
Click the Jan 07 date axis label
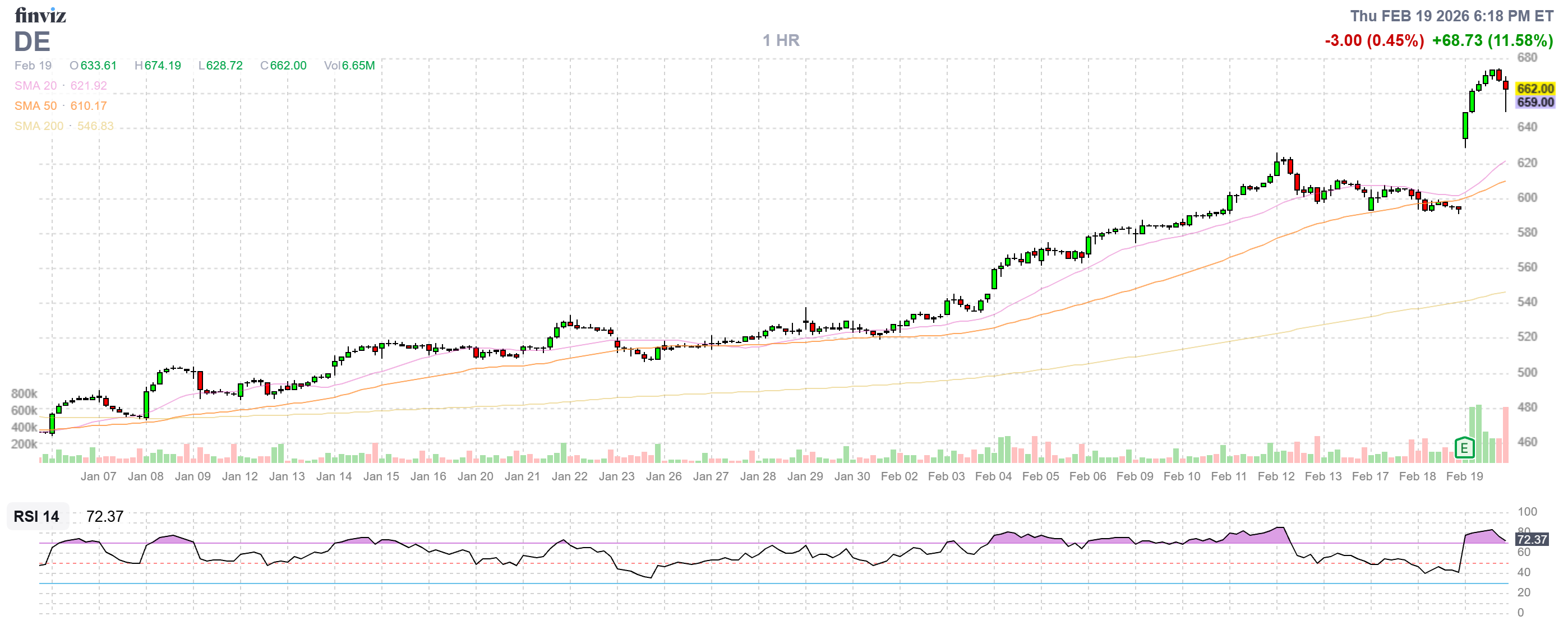tap(98, 476)
